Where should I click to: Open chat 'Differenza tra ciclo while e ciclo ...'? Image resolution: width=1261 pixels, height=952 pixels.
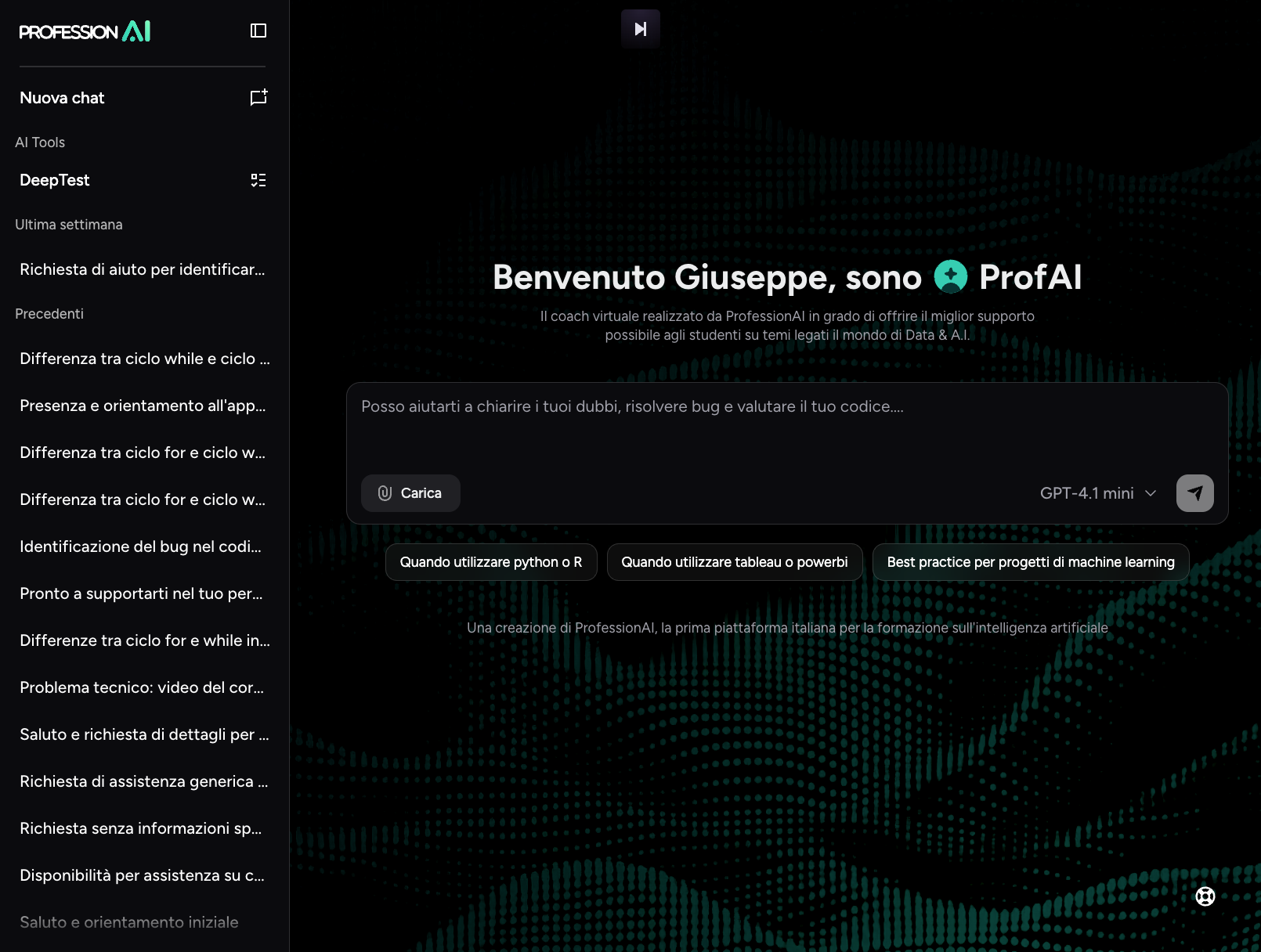(x=145, y=359)
